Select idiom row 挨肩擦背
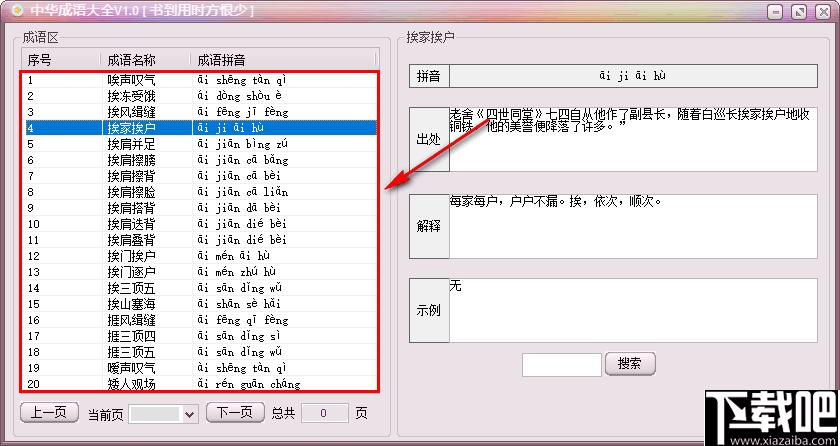This screenshot has height=446, width=840. click(x=200, y=176)
